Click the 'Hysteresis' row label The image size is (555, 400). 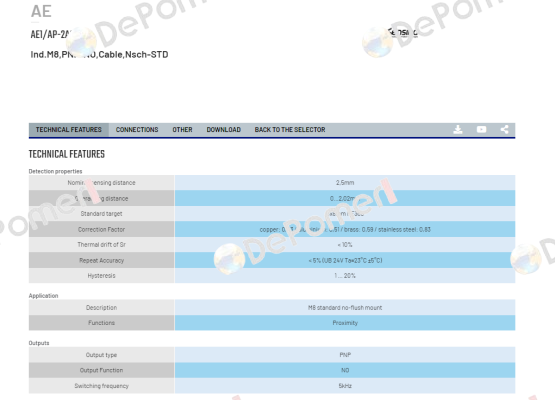pyautogui.click(x=101, y=276)
